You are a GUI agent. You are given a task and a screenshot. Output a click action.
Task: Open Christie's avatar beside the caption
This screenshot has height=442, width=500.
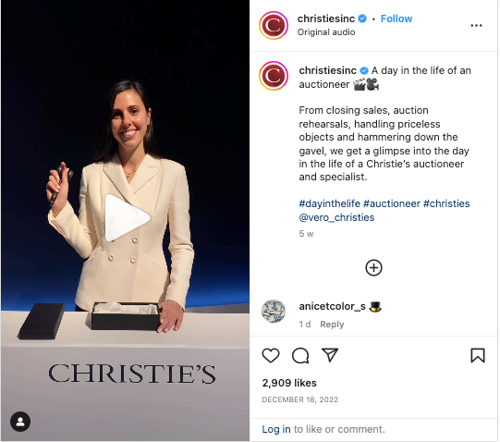pyautogui.click(x=273, y=76)
